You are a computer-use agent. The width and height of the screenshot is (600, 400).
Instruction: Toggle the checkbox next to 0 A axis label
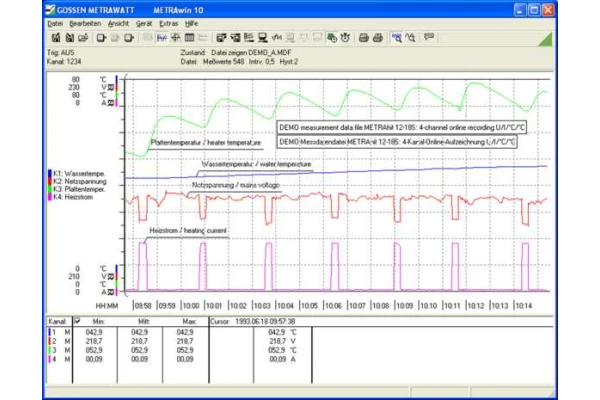tap(111, 292)
